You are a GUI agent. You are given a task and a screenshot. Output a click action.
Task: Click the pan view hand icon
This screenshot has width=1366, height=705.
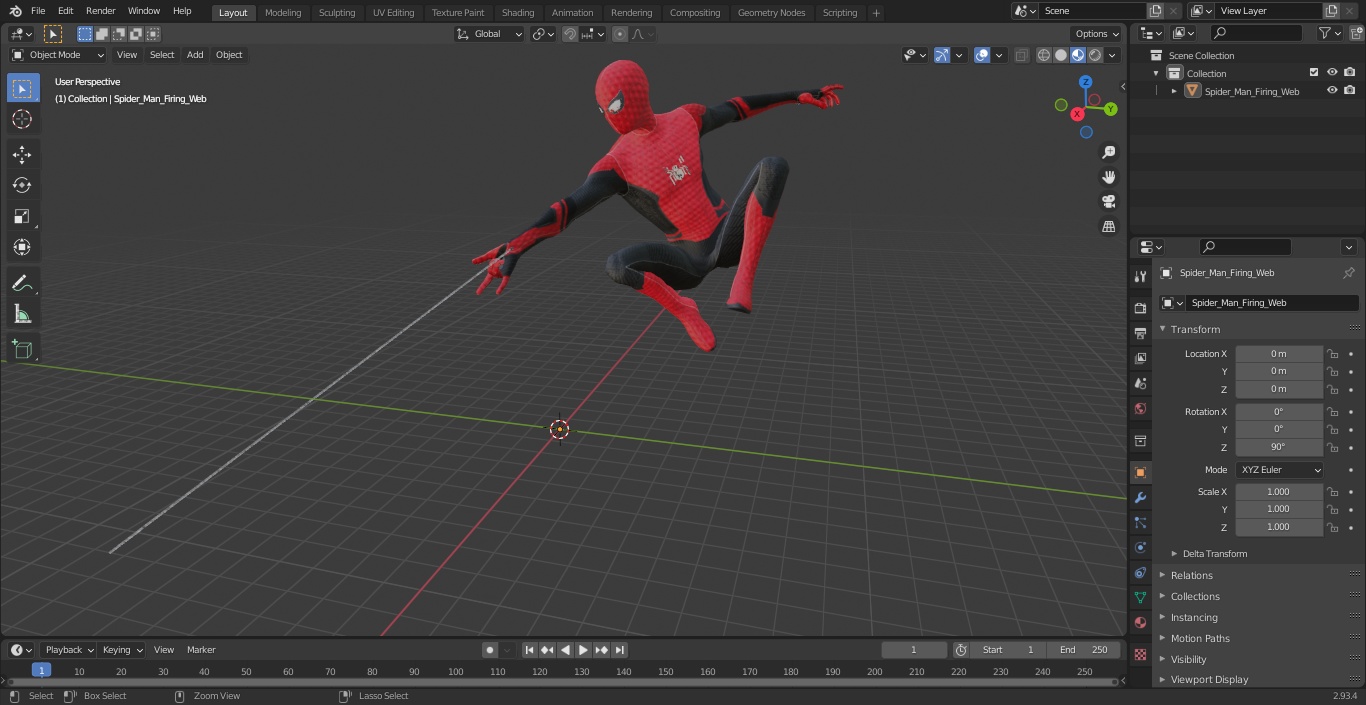1108,177
